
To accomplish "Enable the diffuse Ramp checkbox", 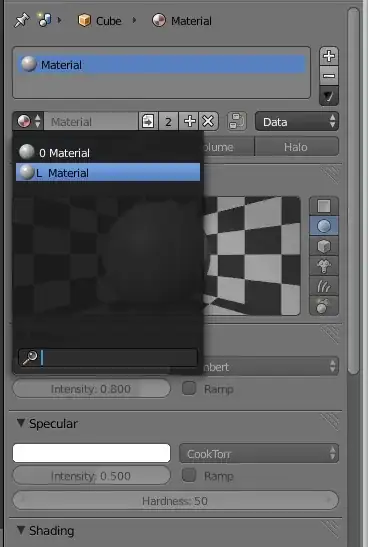I will tap(189, 388).
